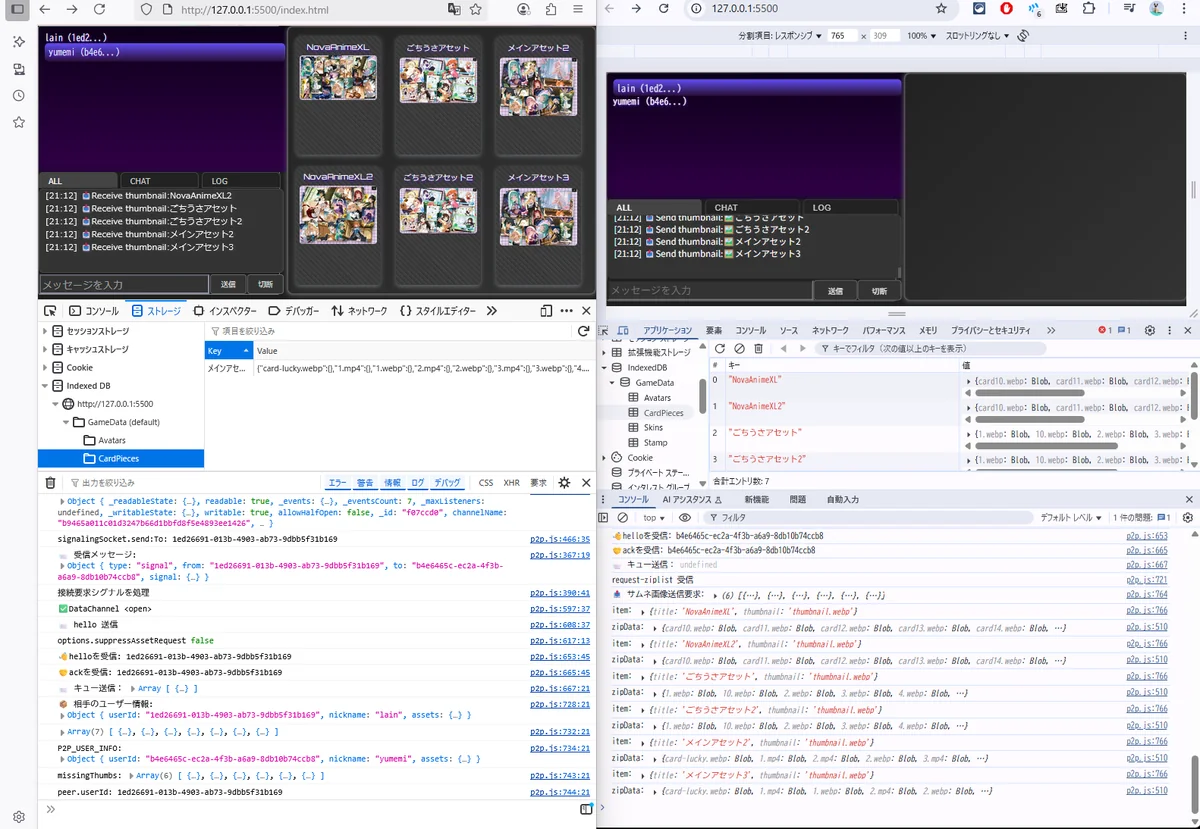The image size is (1200, 829).
Task: Click 送信 button in left chat panel
Action: [228, 284]
